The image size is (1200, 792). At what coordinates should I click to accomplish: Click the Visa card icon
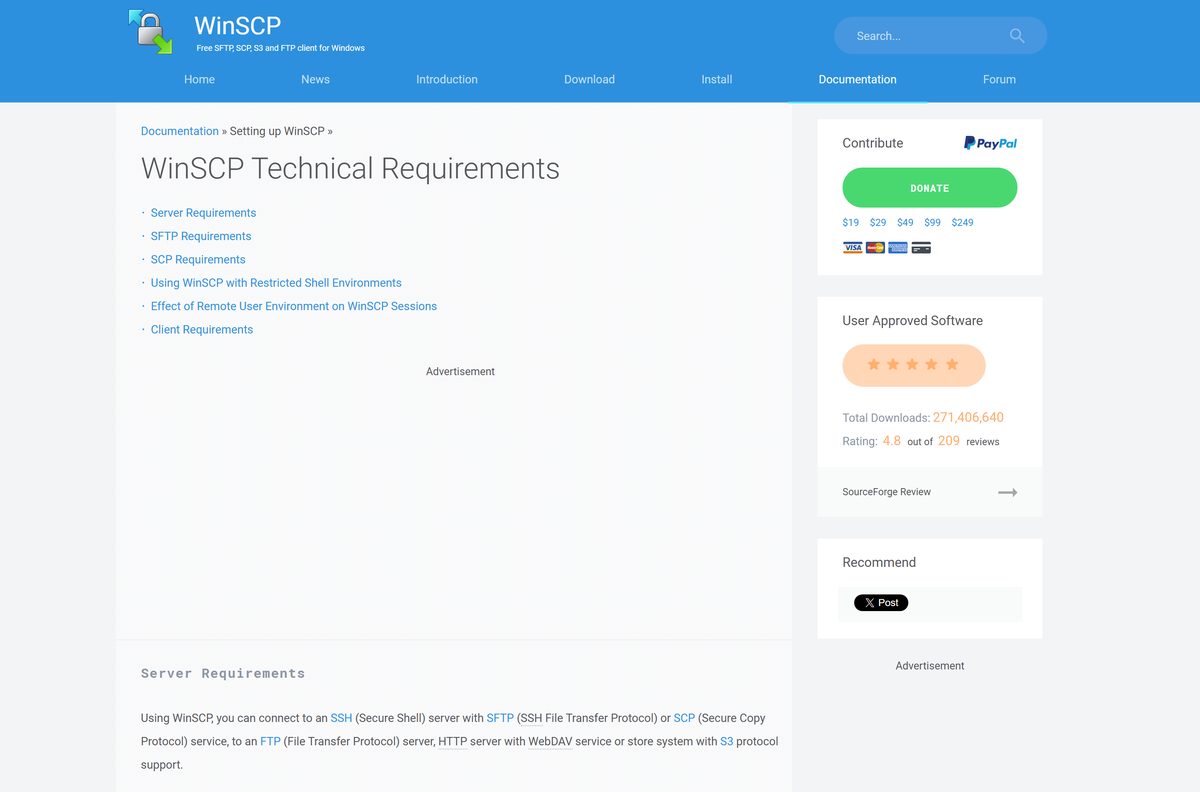point(852,247)
